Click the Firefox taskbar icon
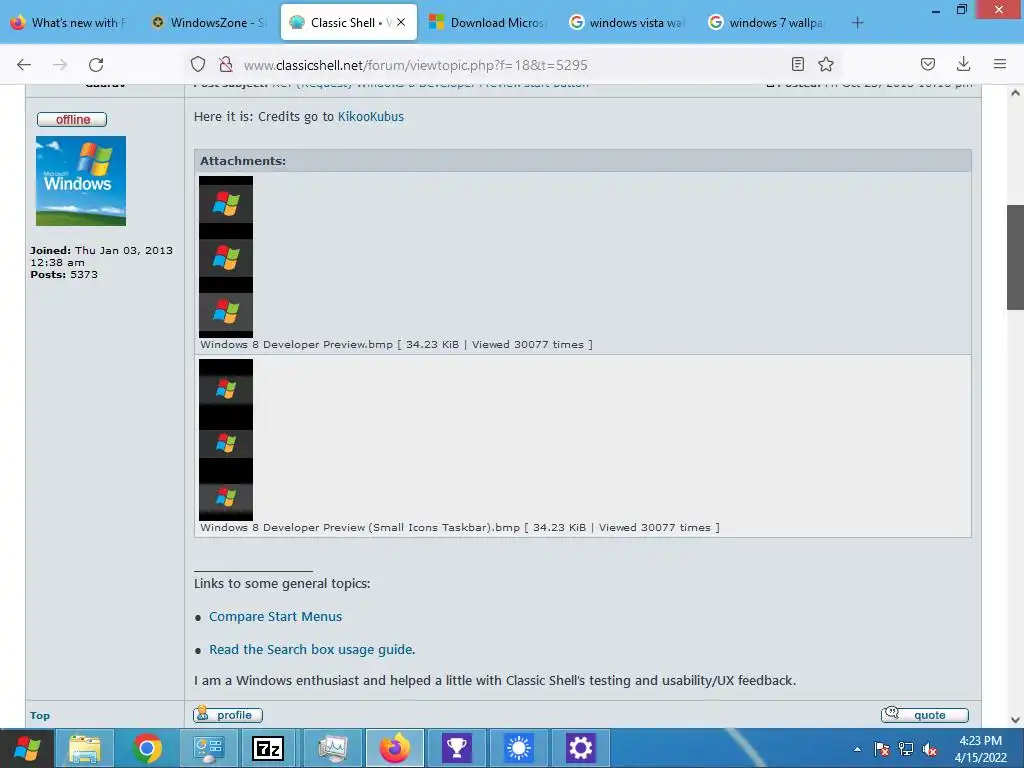The width and height of the screenshot is (1024, 768). point(395,748)
